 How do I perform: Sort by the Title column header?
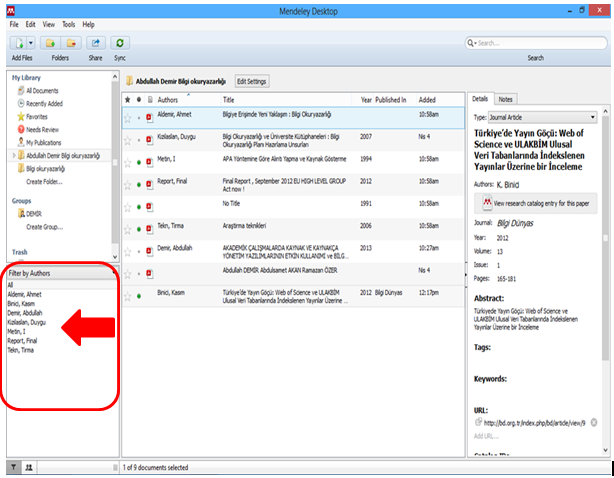229,100
